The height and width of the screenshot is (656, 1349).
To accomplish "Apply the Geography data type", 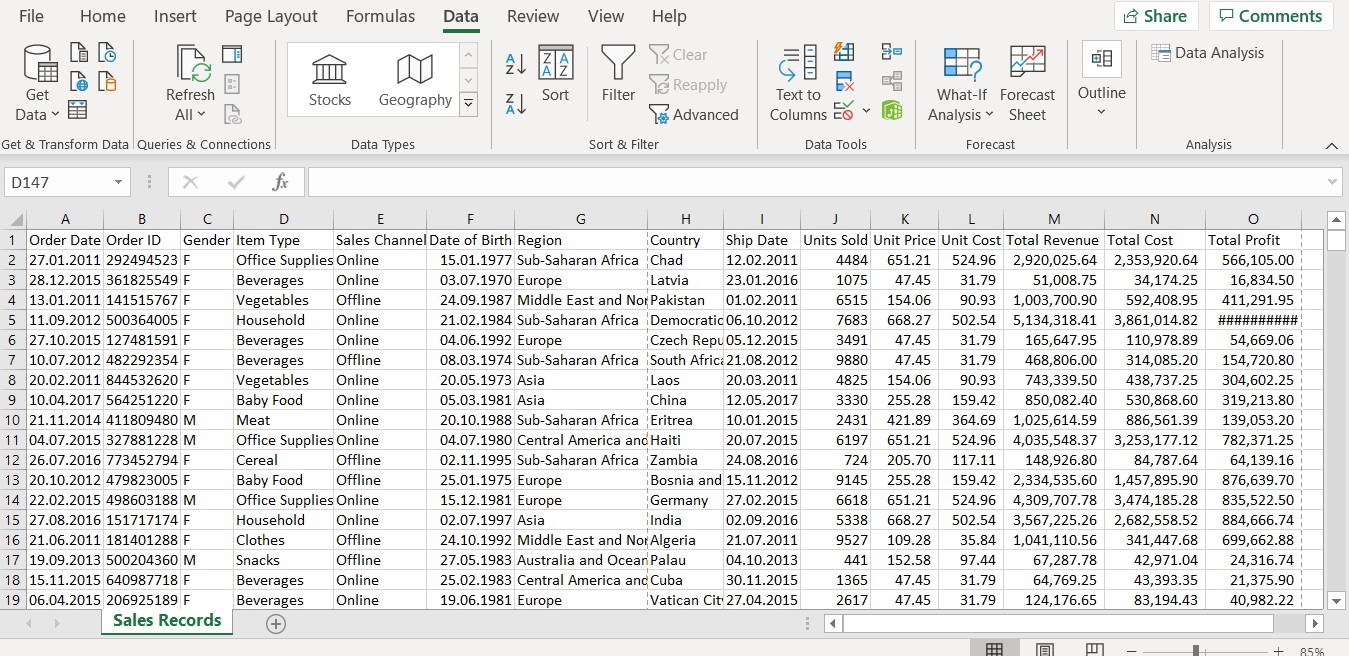I will tap(415, 80).
